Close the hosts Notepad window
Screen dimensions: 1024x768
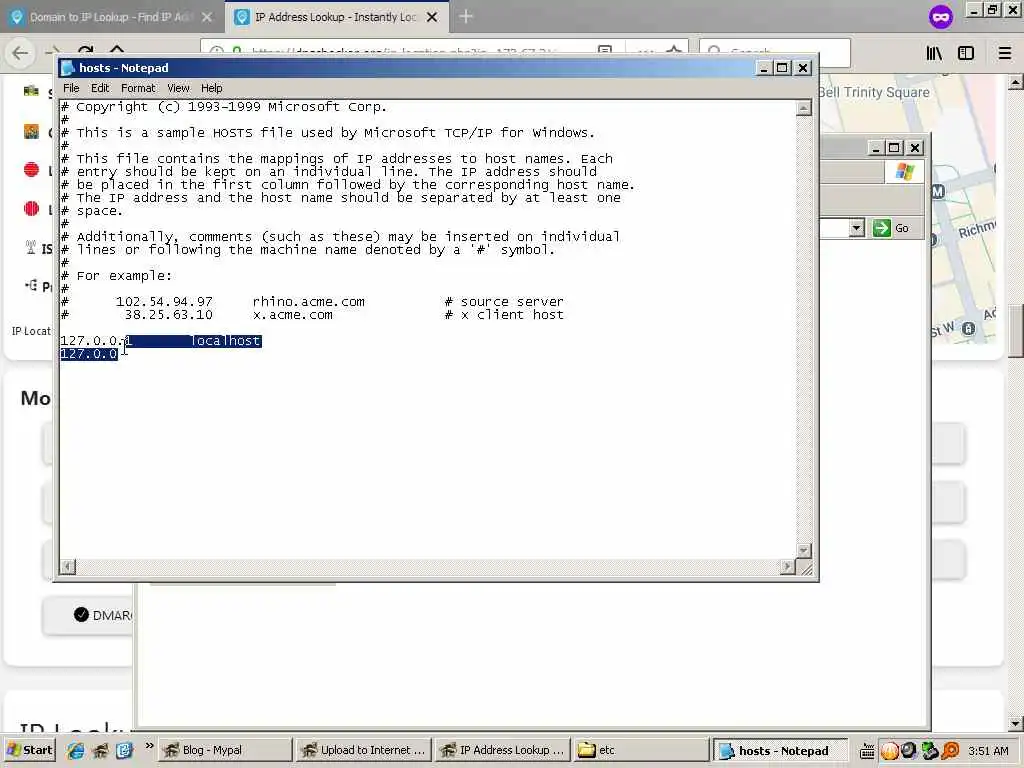(x=803, y=68)
